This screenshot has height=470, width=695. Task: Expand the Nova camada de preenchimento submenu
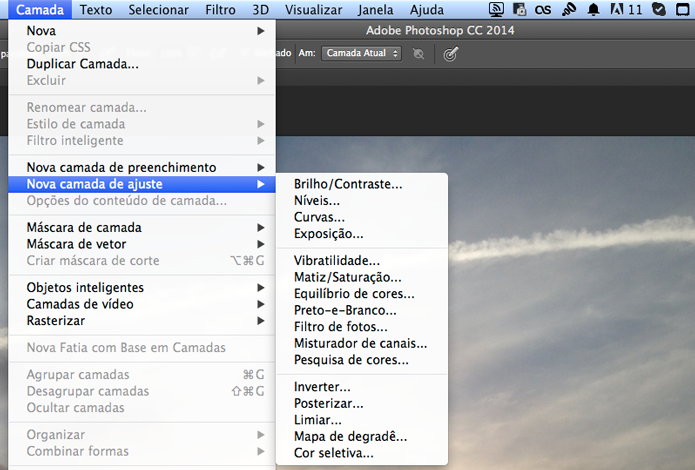pyautogui.click(x=142, y=167)
